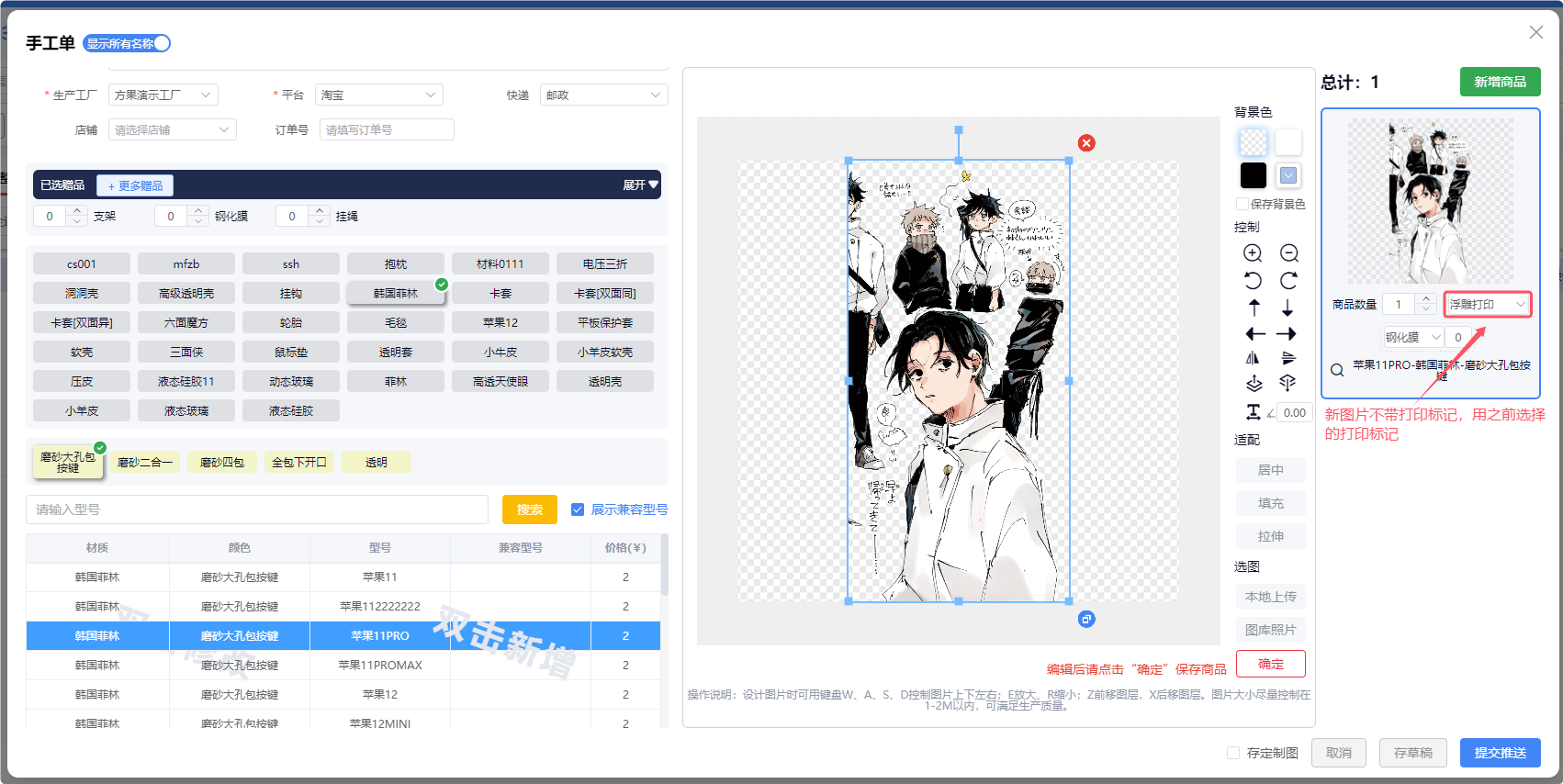The image size is (1563, 784).
Task: Click the 搜索 button
Action: 530,510
